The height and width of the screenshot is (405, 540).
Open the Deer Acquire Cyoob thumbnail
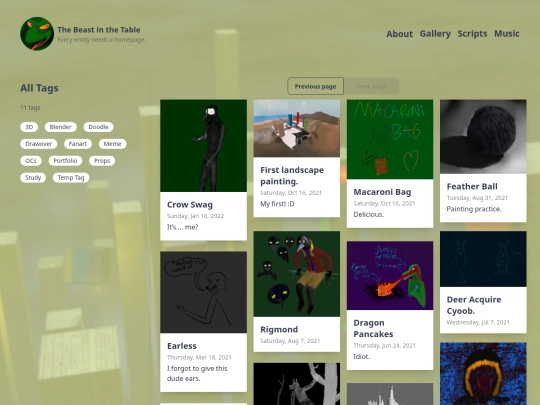pyautogui.click(x=483, y=259)
